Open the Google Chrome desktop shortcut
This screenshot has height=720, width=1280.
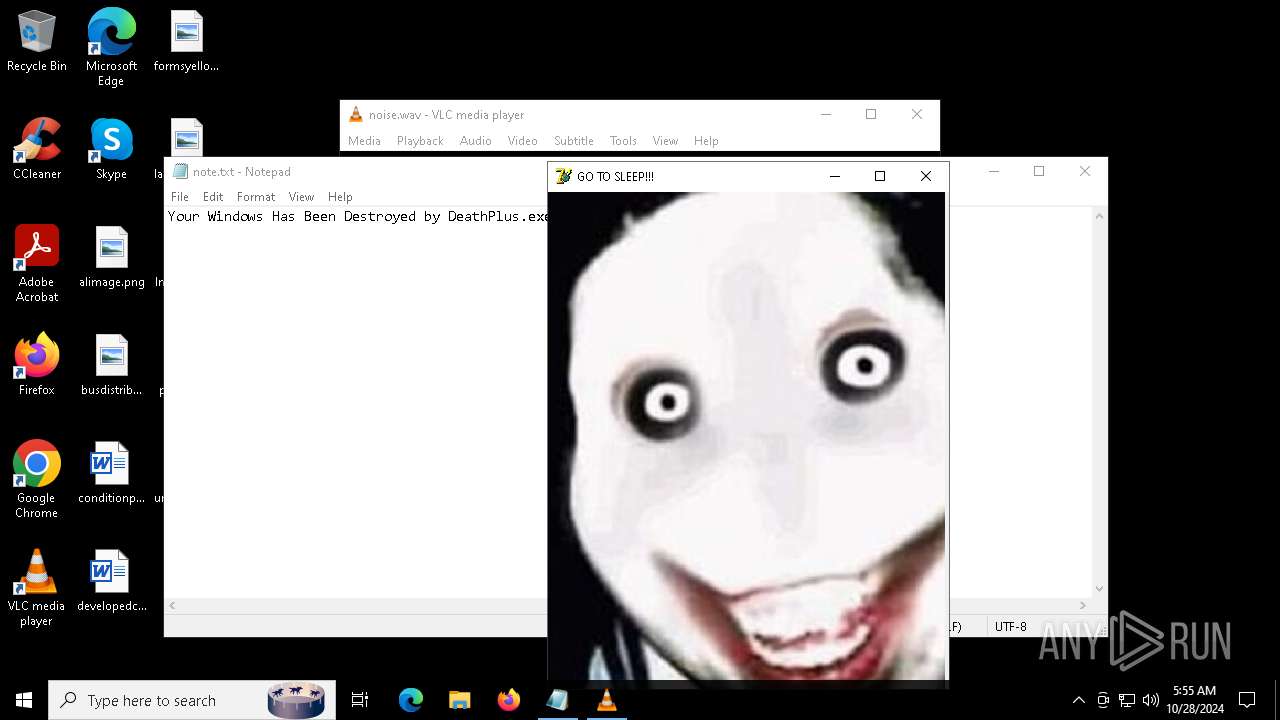click(x=37, y=480)
